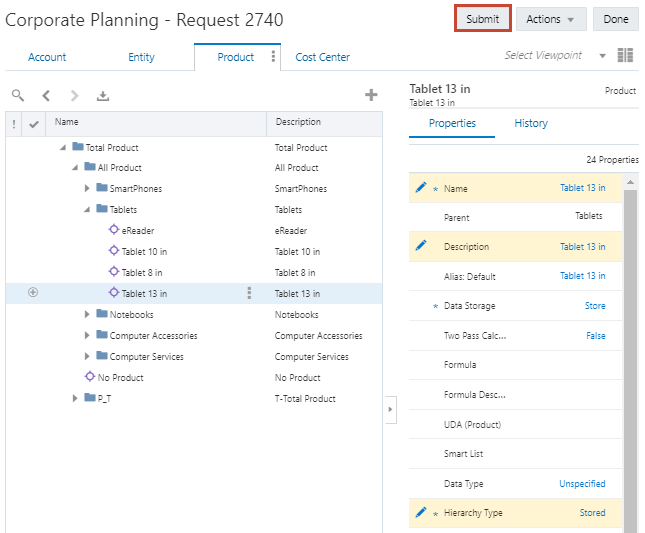The width and height of the screenshot is (645, 533).
Task: Select the Tablet 13 in tree row
Action: click(194, 293)
